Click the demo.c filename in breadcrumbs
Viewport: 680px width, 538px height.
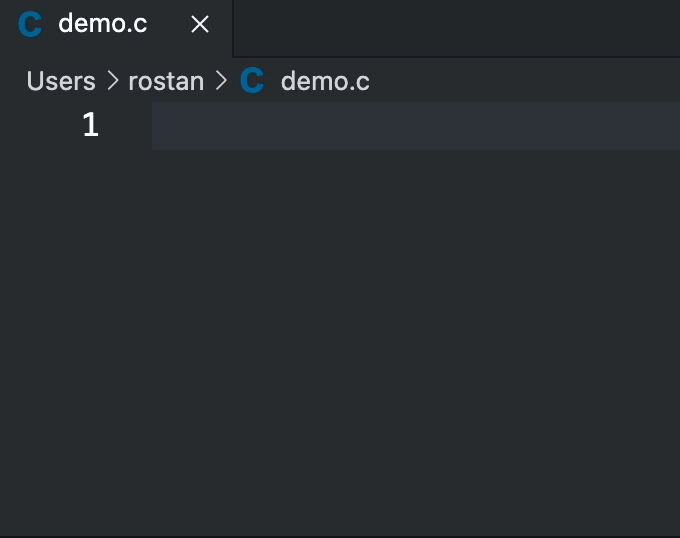tap(325, 81)
